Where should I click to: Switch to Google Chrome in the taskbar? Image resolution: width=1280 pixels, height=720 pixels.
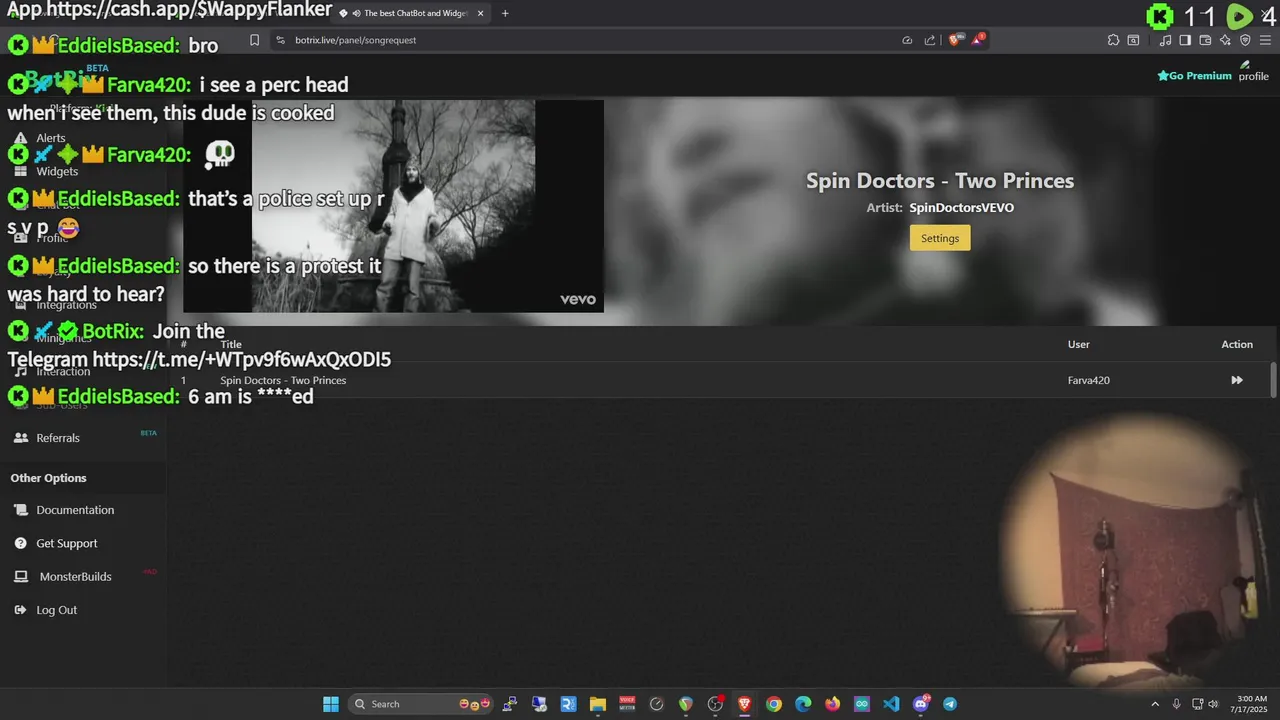(774, 704)
